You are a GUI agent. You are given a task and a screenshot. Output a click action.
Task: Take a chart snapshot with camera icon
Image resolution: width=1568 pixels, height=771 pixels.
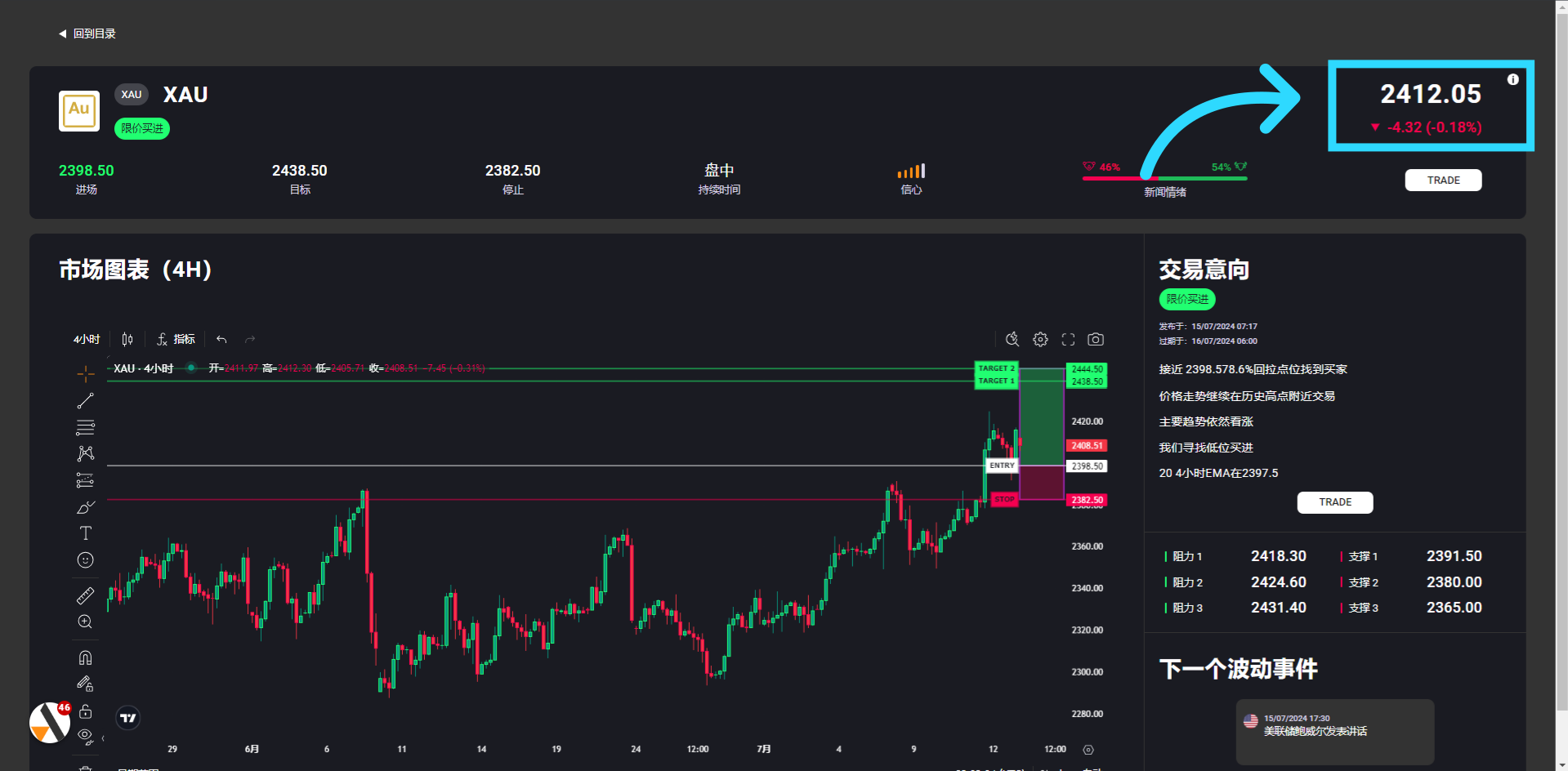click(x=1096, y=339)
